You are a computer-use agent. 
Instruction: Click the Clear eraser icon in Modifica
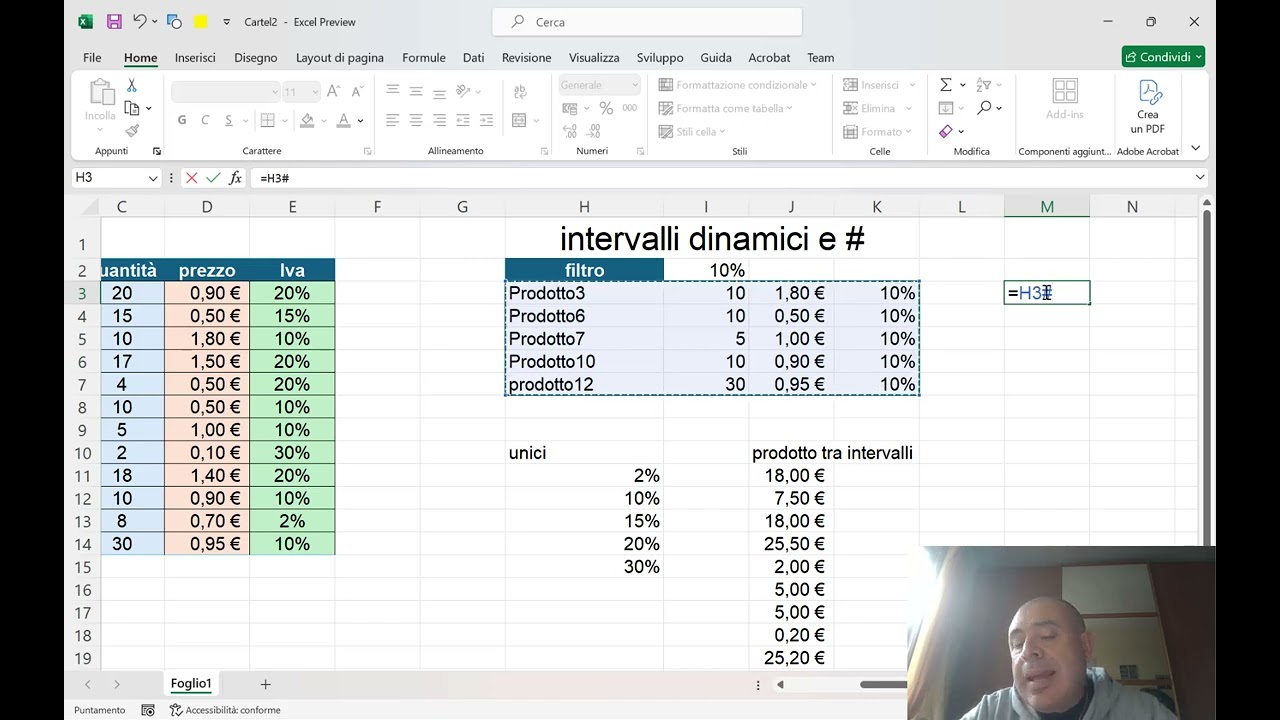point(946,131)
